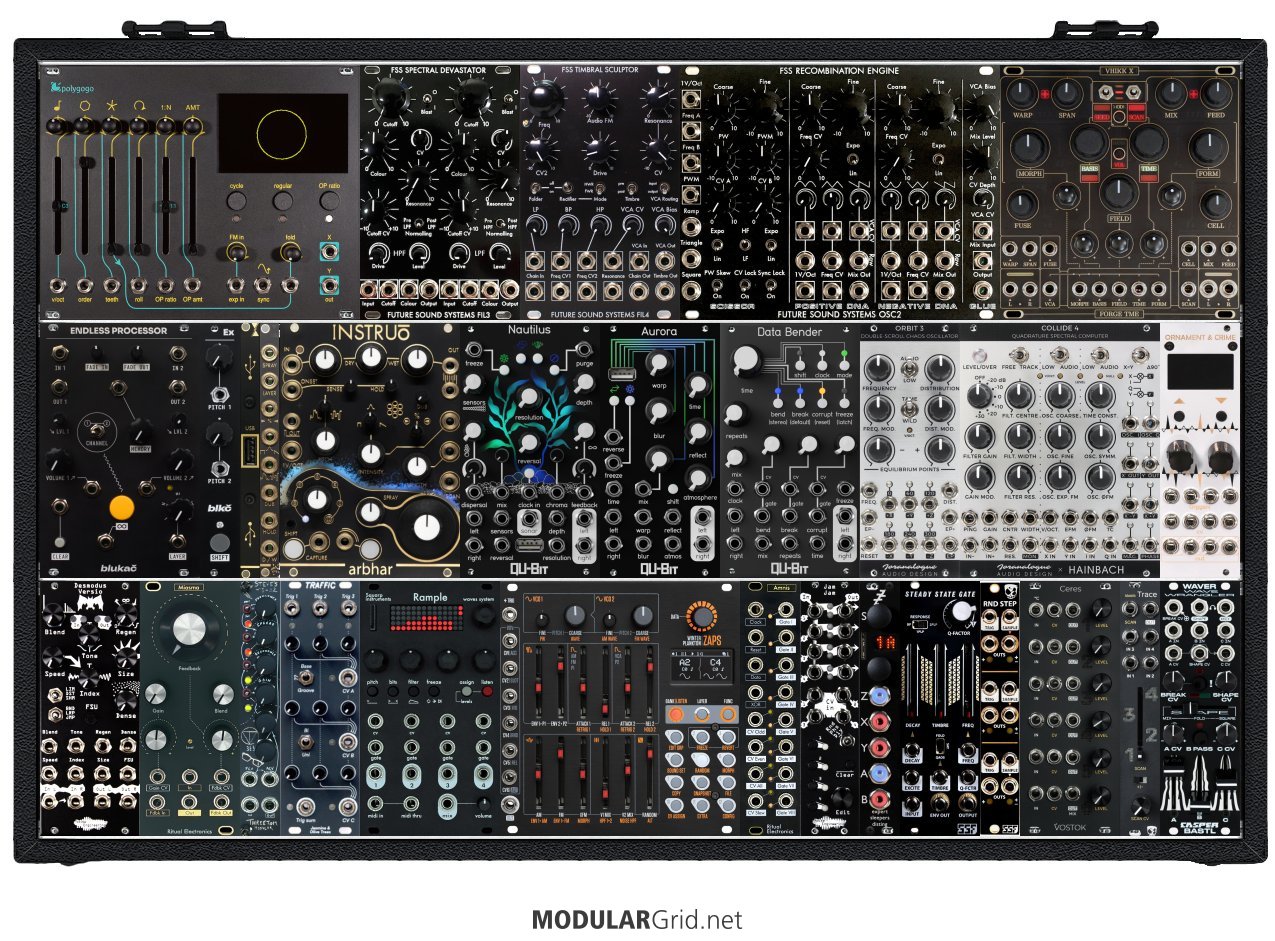The height and width of the screenshot is (941, 1275).
Task: Toggle the Timbre pre/post switch
Action: [x=632, y=187]
